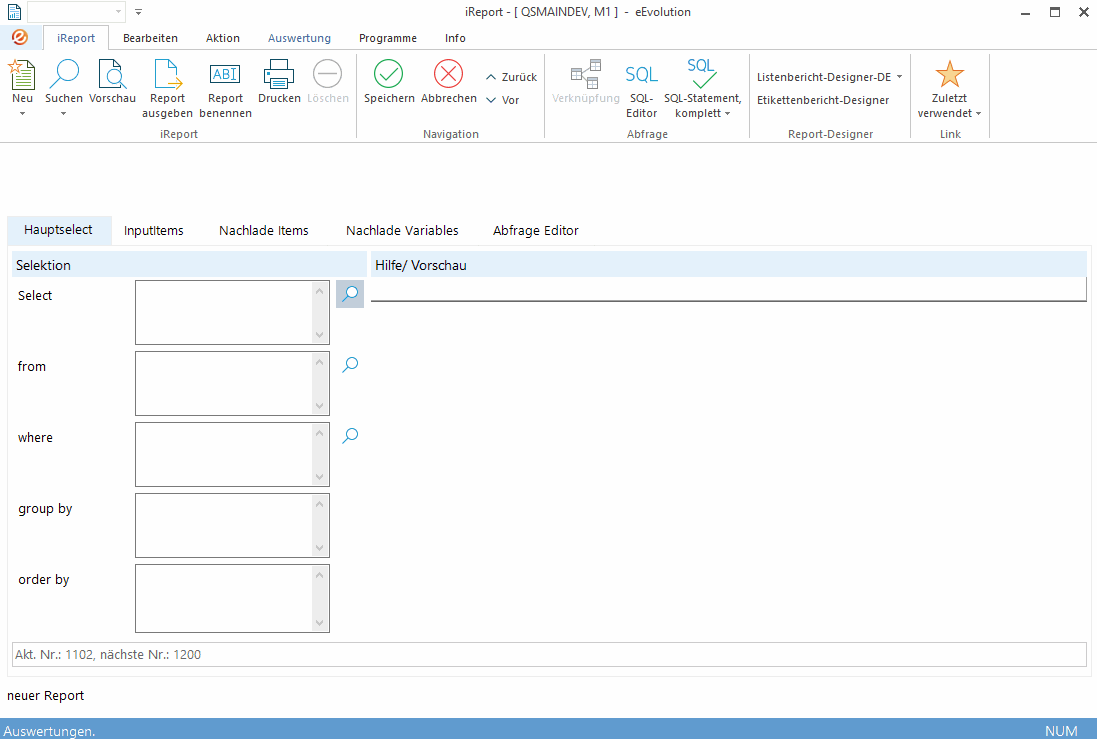Click the magnifier next to Select field

click(350, 294)
